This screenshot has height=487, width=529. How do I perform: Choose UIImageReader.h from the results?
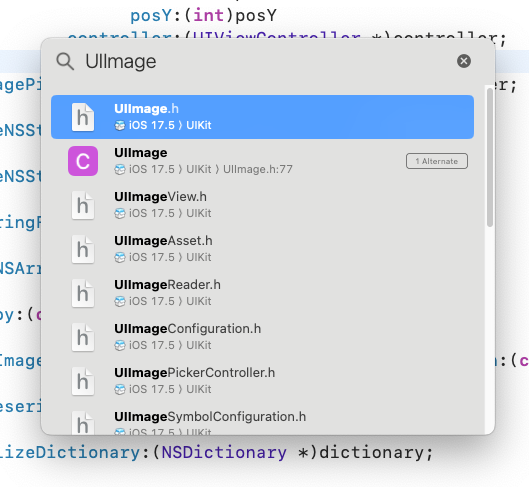tap(262, 293)
